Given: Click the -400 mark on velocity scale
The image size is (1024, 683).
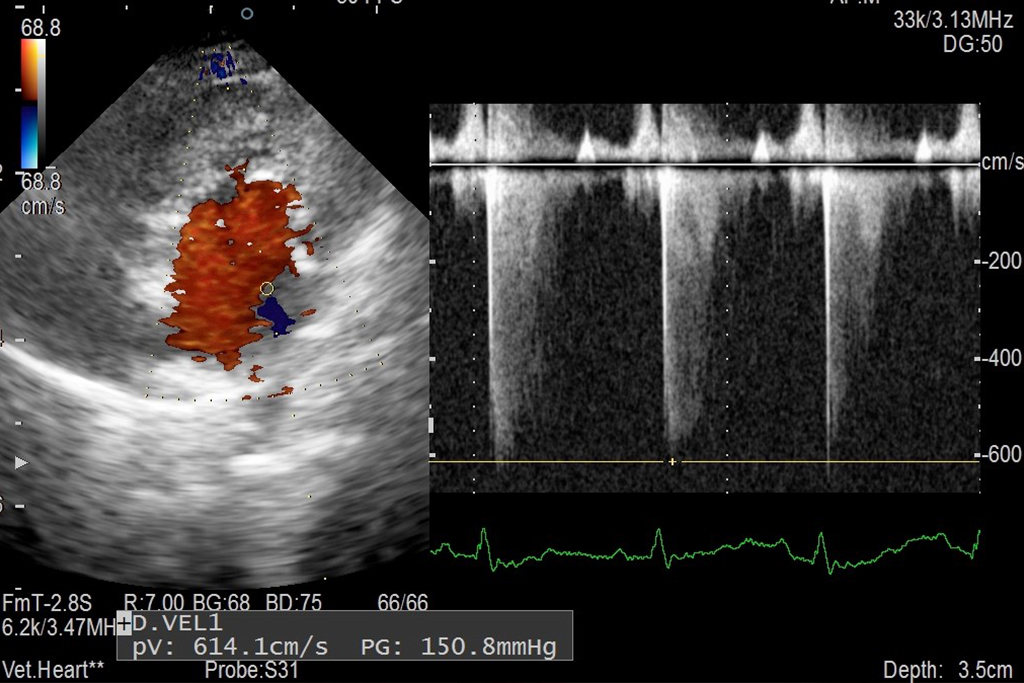Looking at the screenshot, I should click(1000, 358).
